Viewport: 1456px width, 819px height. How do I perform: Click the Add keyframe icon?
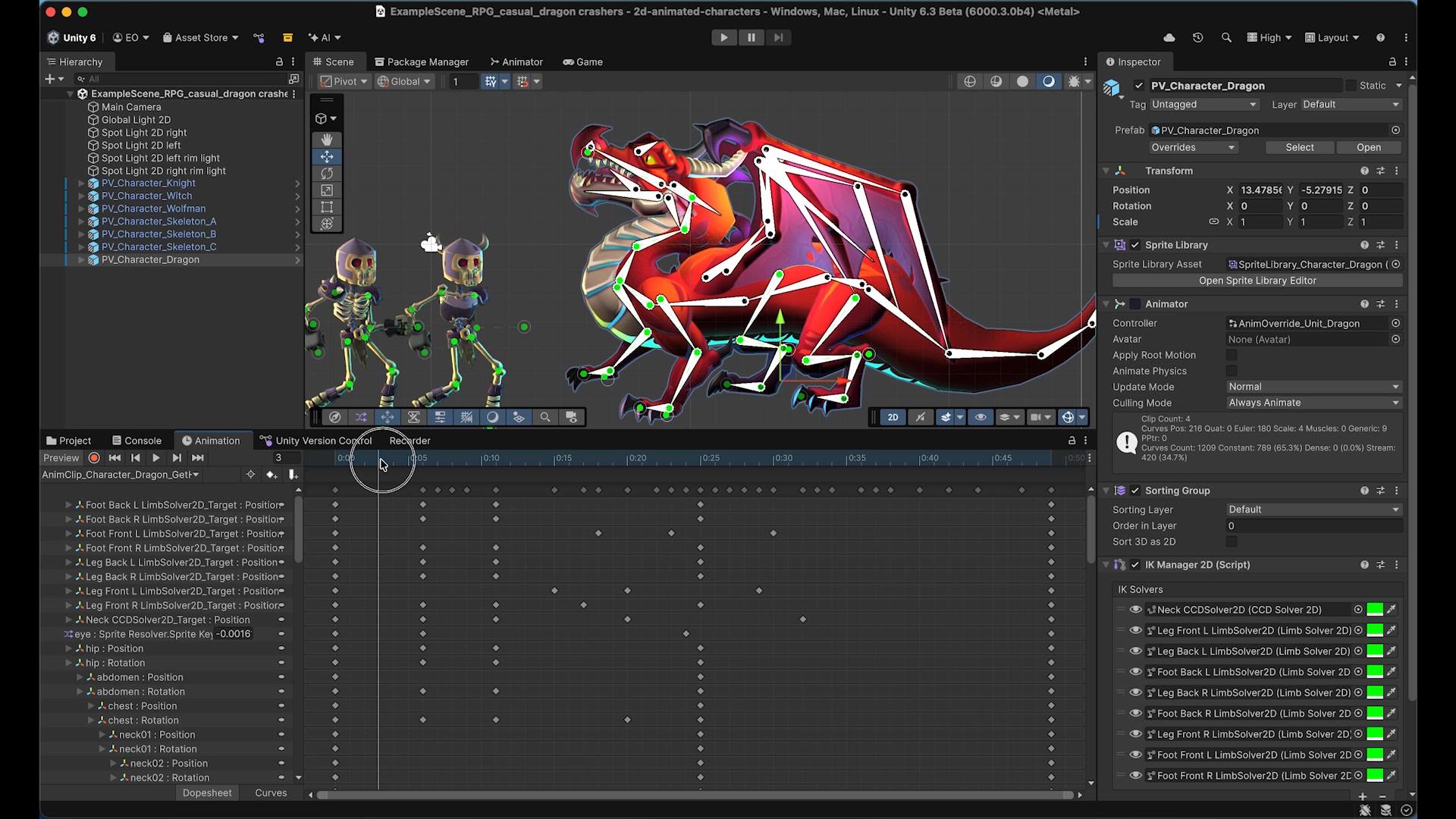coord(271,475)
